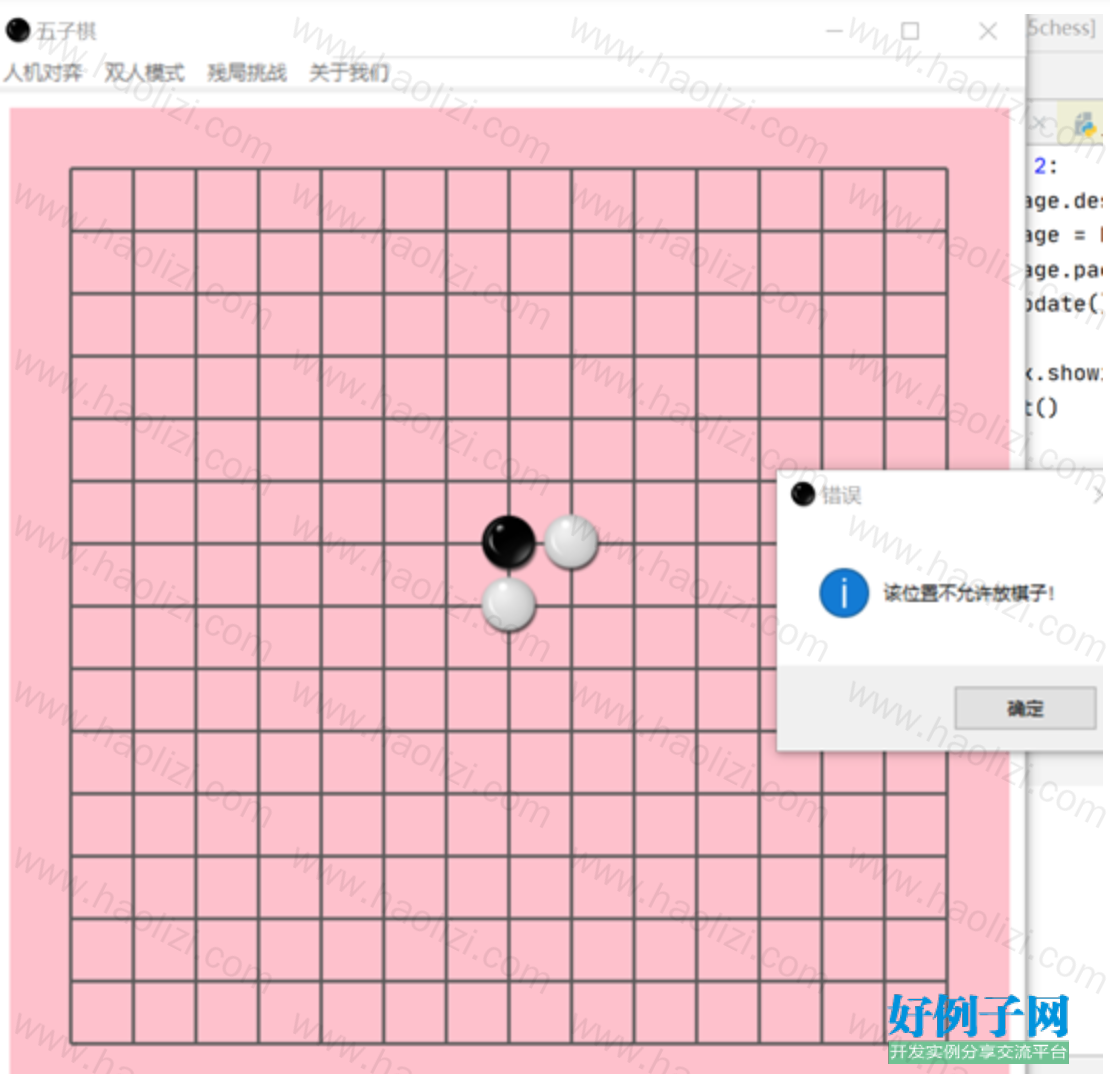Open the 双人模式 menu

pos(145,72)
